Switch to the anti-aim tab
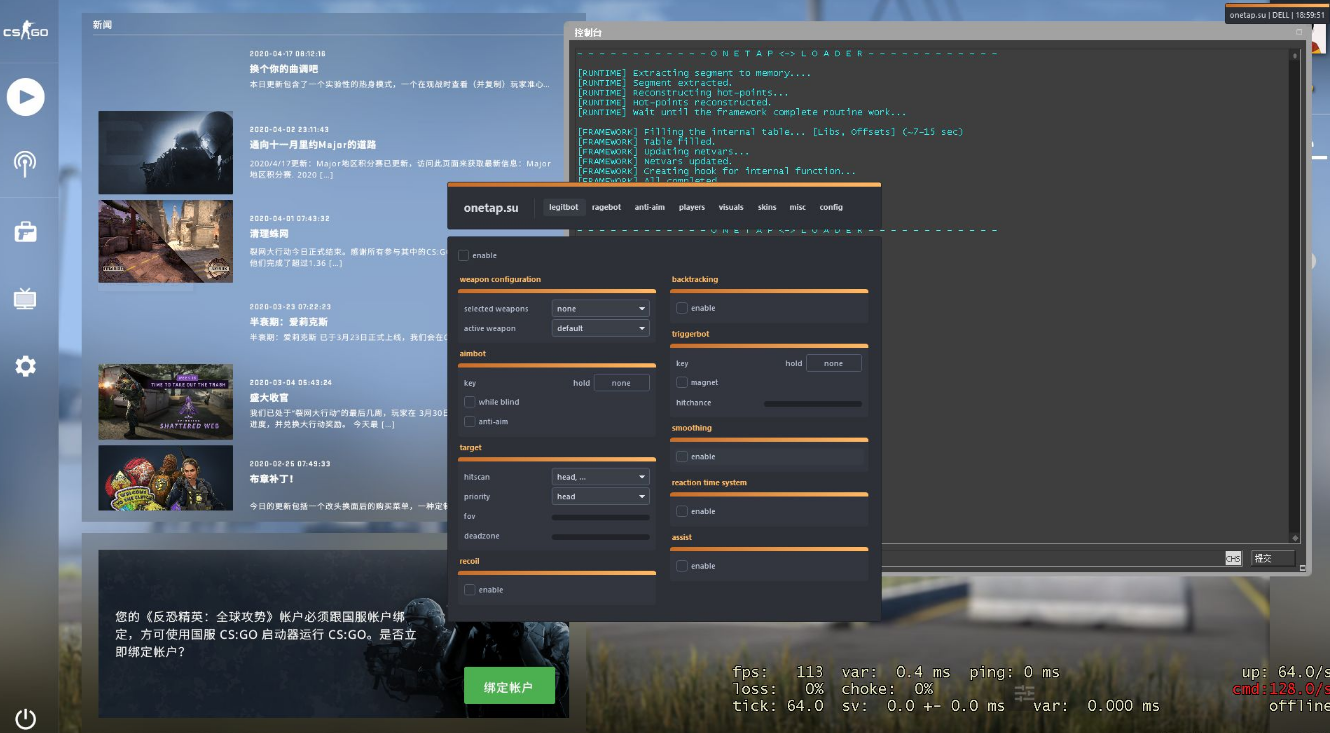1330x733 pixels. 650,207
